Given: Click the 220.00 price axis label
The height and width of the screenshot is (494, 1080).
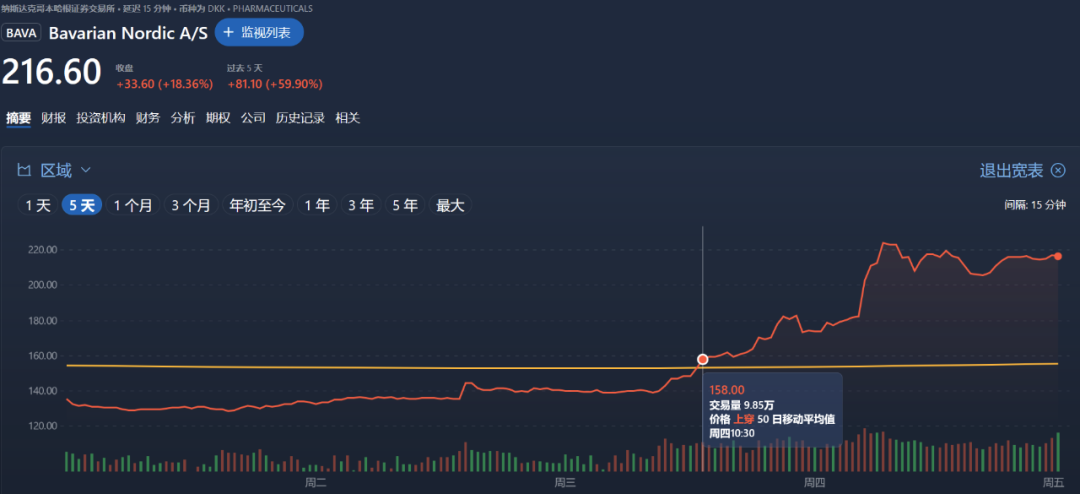Looking at the screenshot, I should pos(43,249).
